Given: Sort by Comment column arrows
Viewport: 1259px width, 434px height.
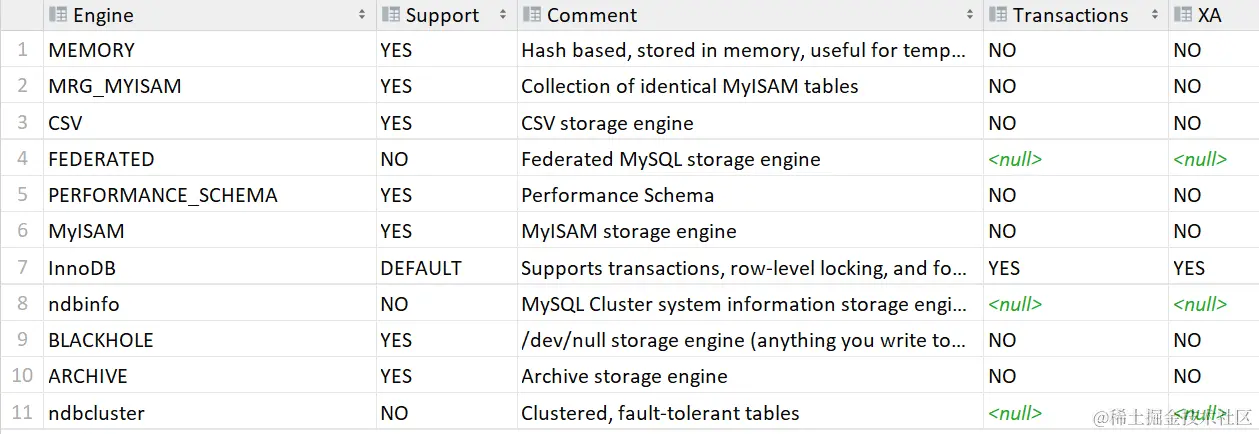Looking at the screenshot, I should (970, 15).
